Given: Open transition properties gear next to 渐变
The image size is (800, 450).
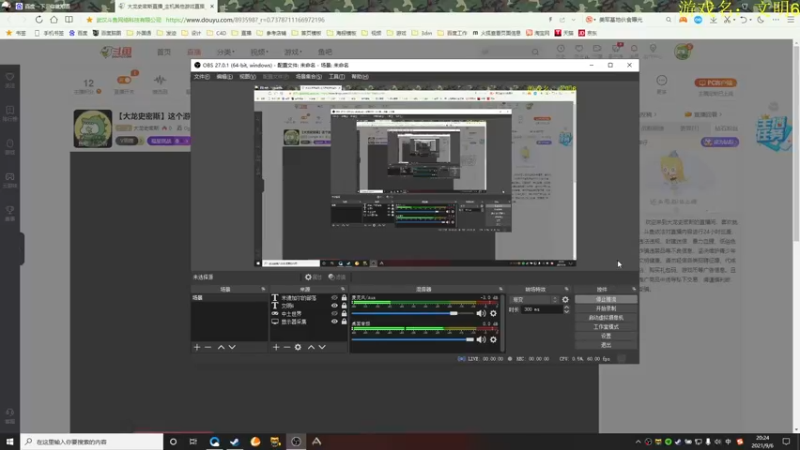Looking at the screenshot, I should pyautogui.click(x=565, y=299).
